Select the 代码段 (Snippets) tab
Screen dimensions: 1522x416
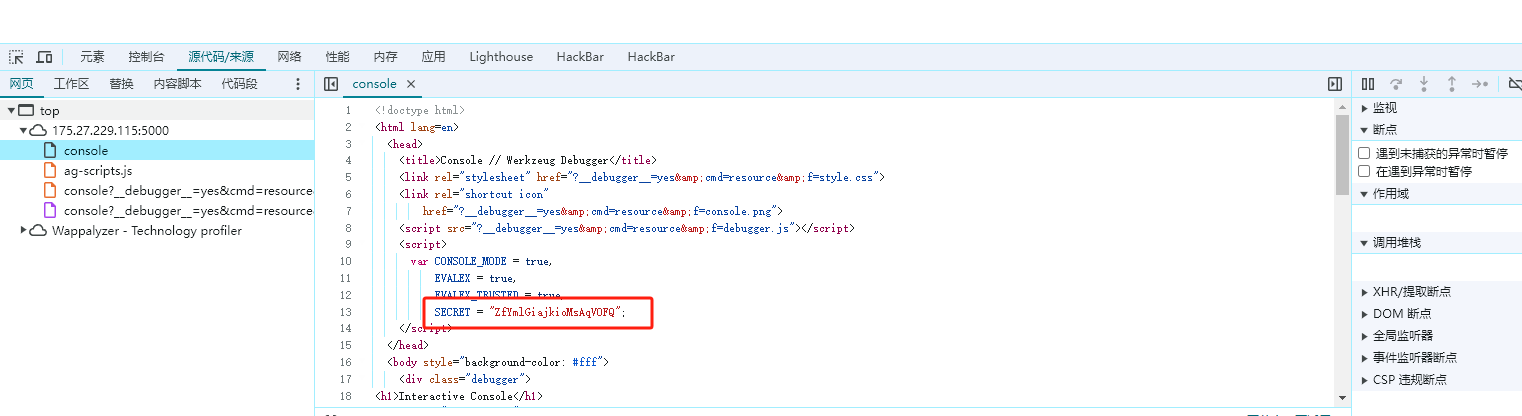coord(239,84)
